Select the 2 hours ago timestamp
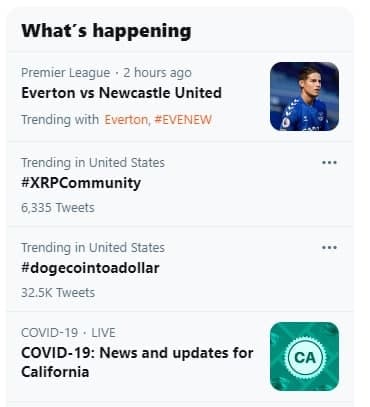Screen dimensions: 370x407 (157, 73)
